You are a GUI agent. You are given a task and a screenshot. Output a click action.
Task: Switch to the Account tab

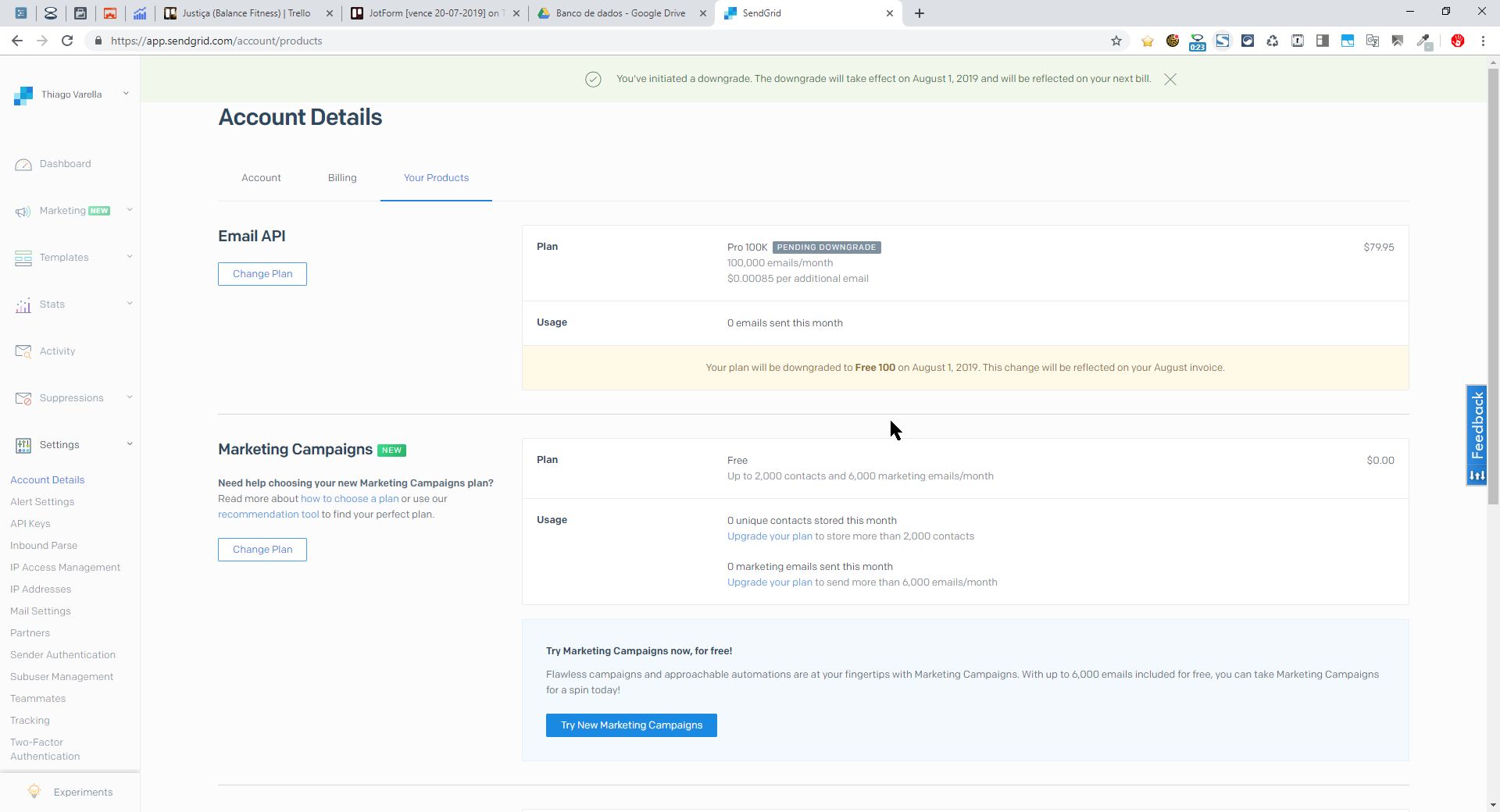point(261,178)
